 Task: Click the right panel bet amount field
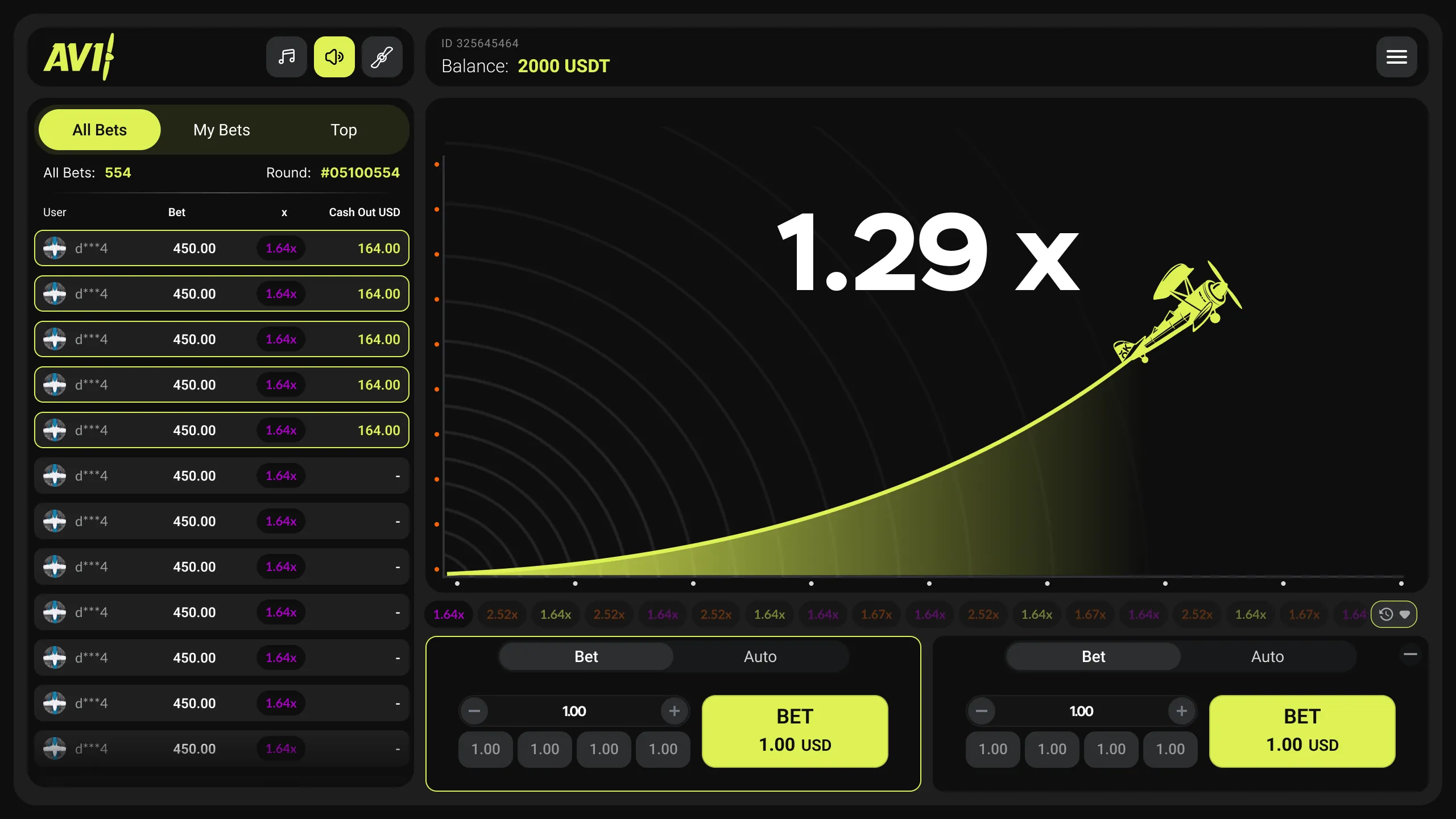[1082, 711]
